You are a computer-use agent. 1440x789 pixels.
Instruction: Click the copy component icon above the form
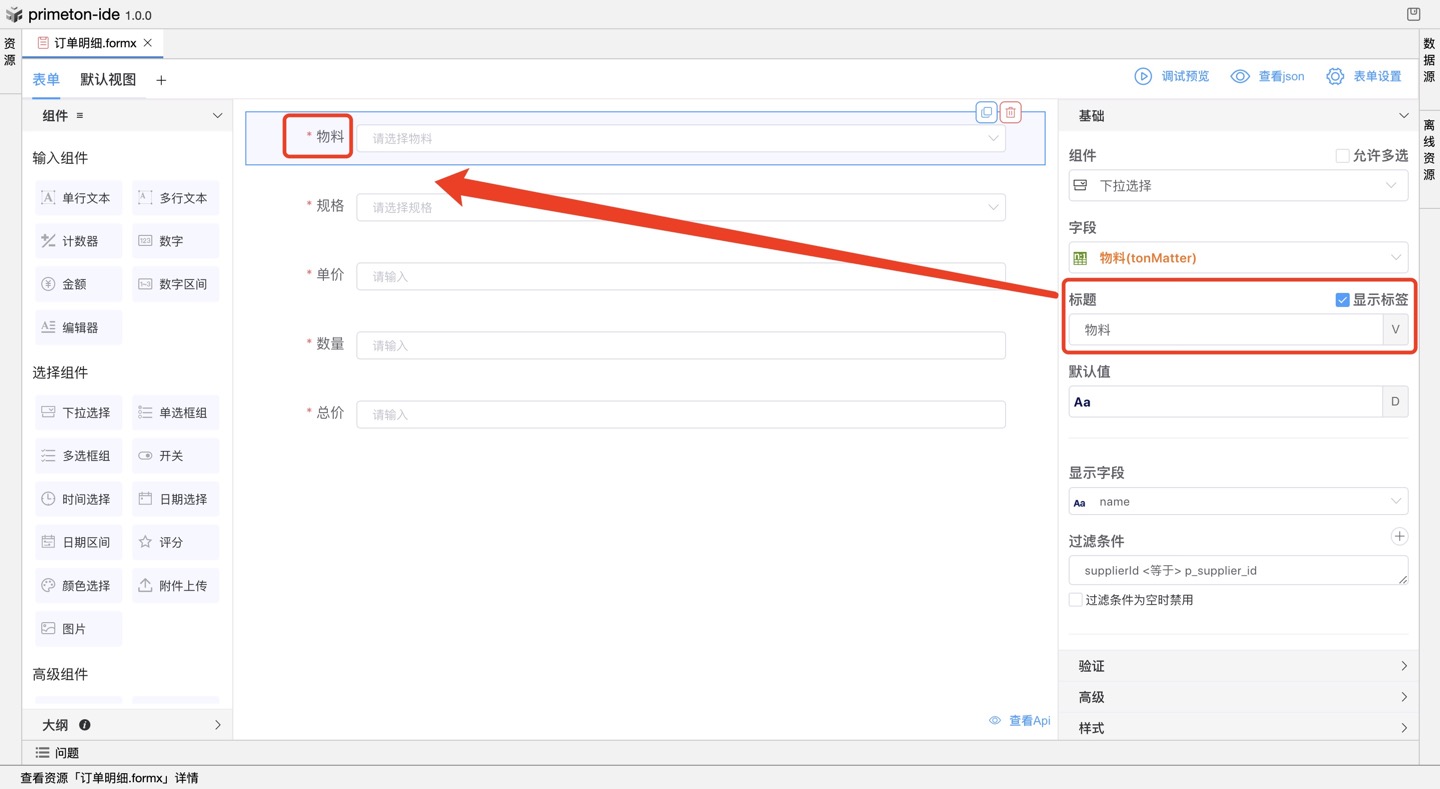tap(986, 112)
